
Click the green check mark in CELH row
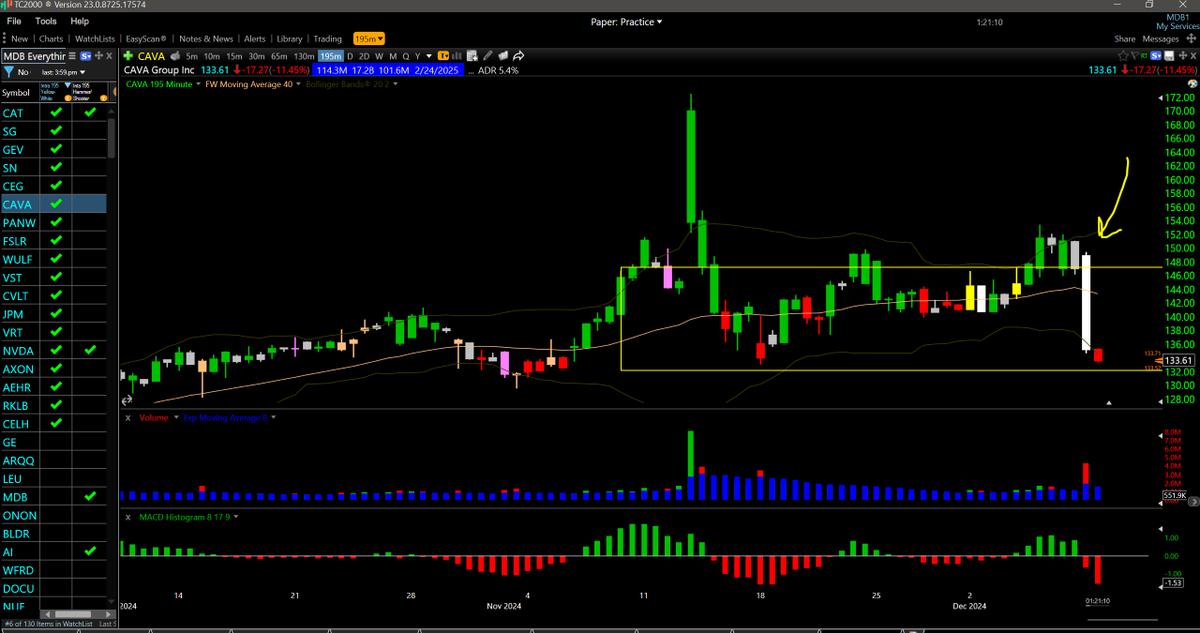pos(56,423)
